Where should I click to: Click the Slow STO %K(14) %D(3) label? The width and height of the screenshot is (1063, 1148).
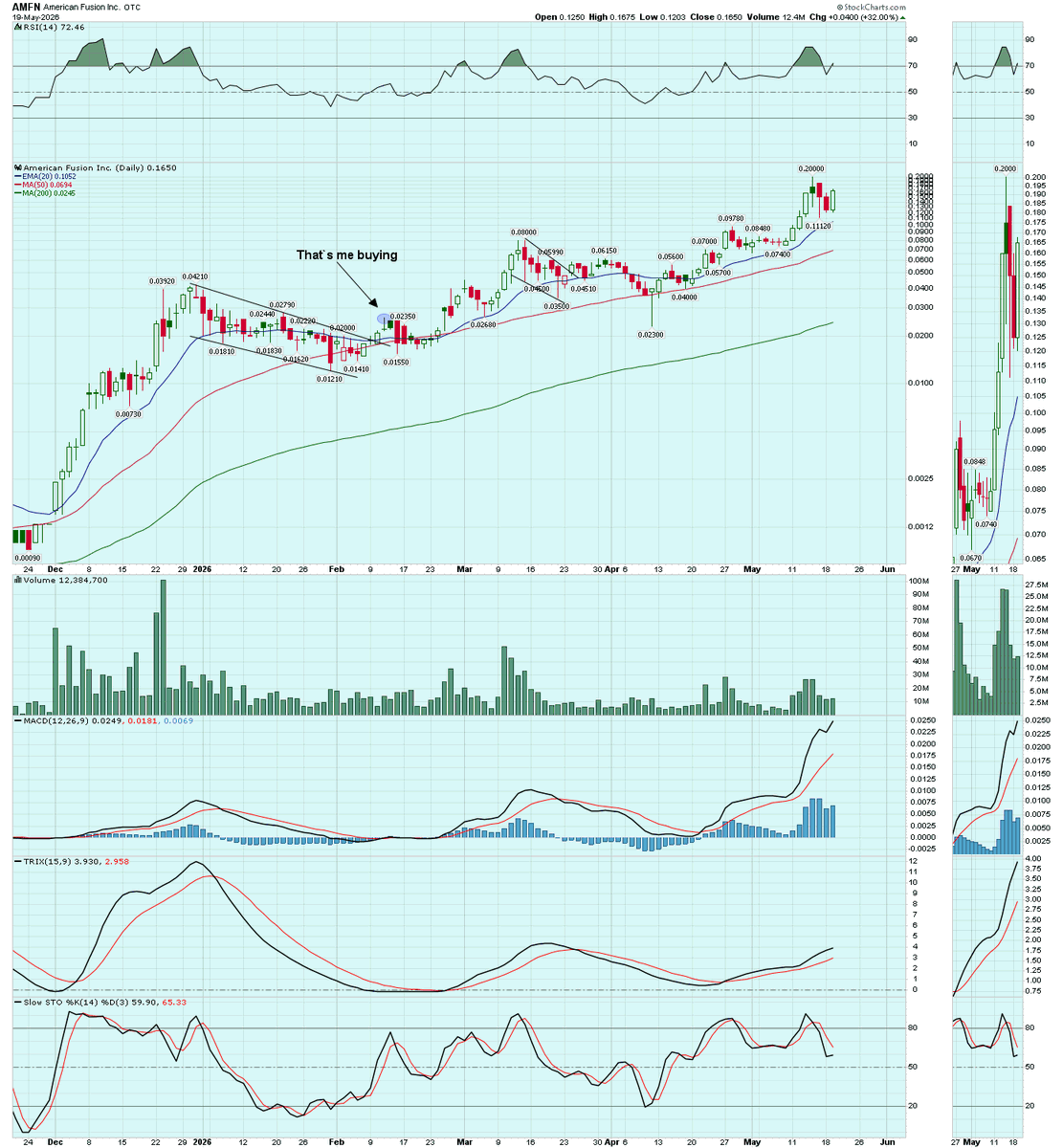tap(75, 1002)
